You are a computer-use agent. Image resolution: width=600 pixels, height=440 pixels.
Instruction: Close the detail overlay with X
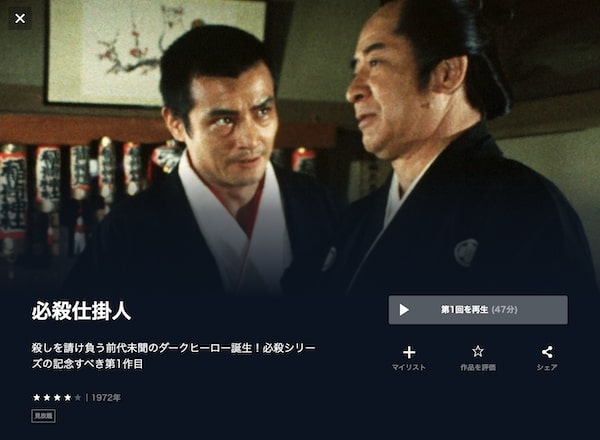click(x=20, y=18)
